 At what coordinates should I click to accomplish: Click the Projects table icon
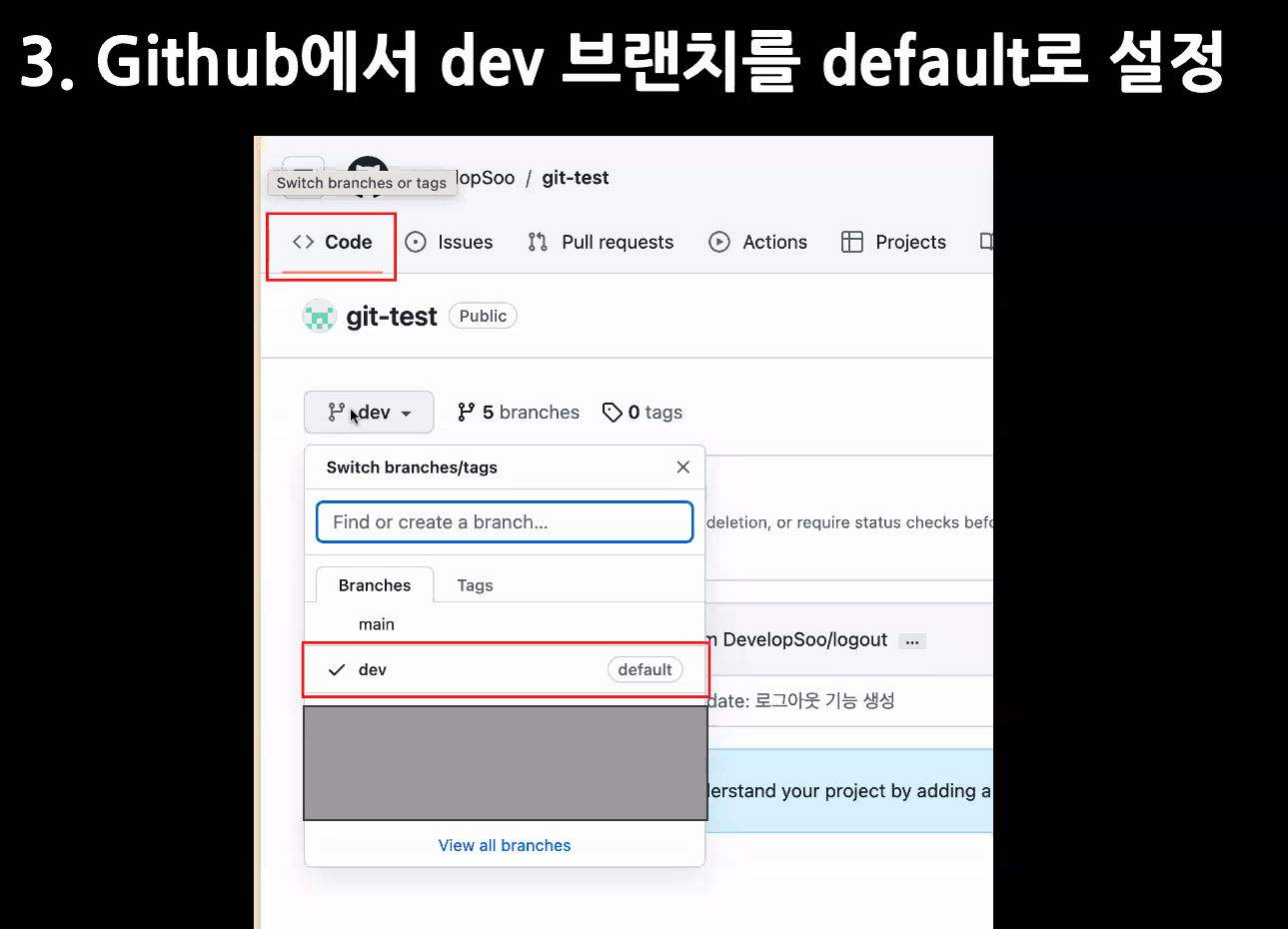coord(852,242)
